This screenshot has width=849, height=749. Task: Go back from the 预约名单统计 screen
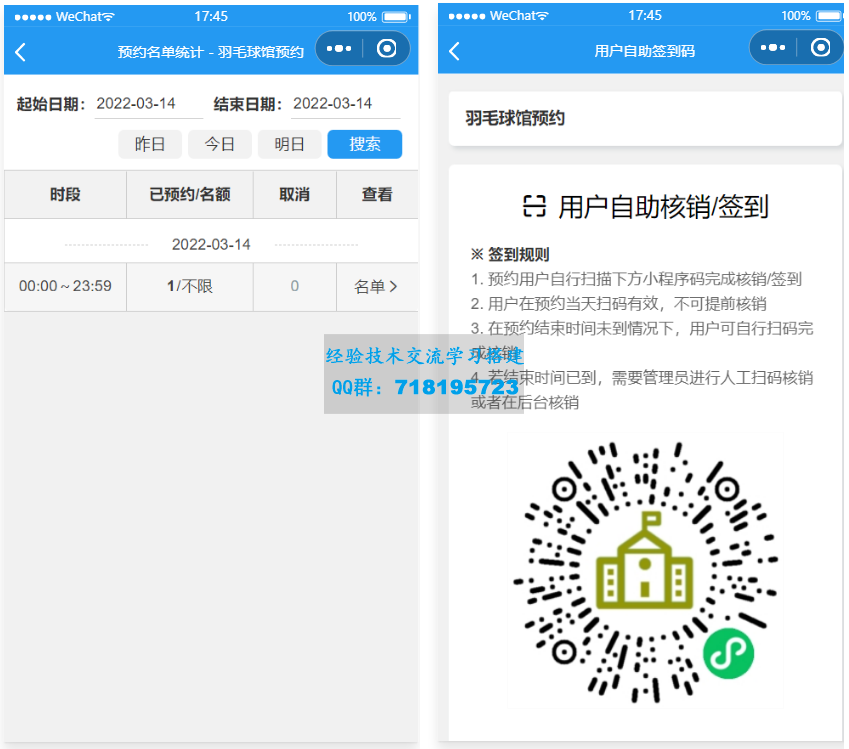pos(21,53)
